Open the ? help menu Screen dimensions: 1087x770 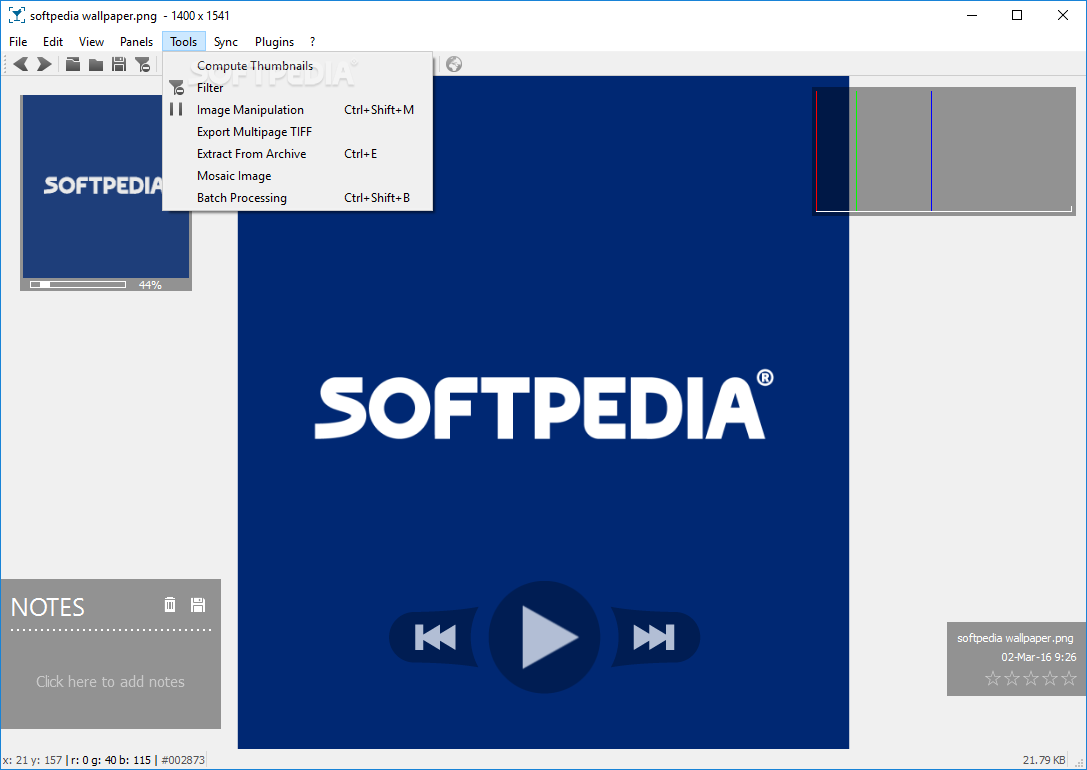(313, 42)
